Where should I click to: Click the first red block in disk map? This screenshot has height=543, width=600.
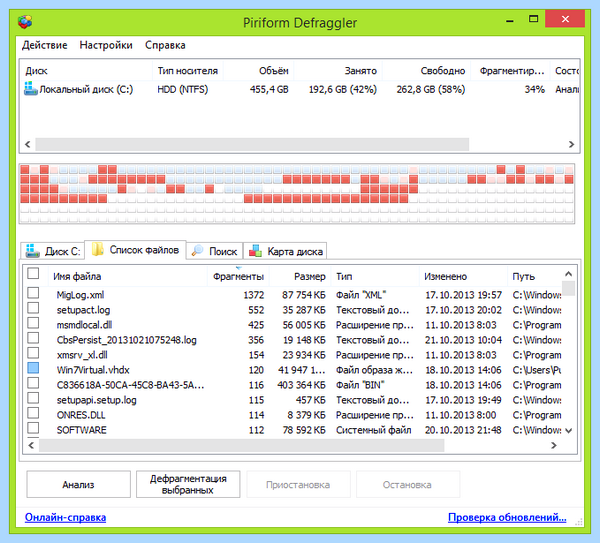[x=25, y=169]
